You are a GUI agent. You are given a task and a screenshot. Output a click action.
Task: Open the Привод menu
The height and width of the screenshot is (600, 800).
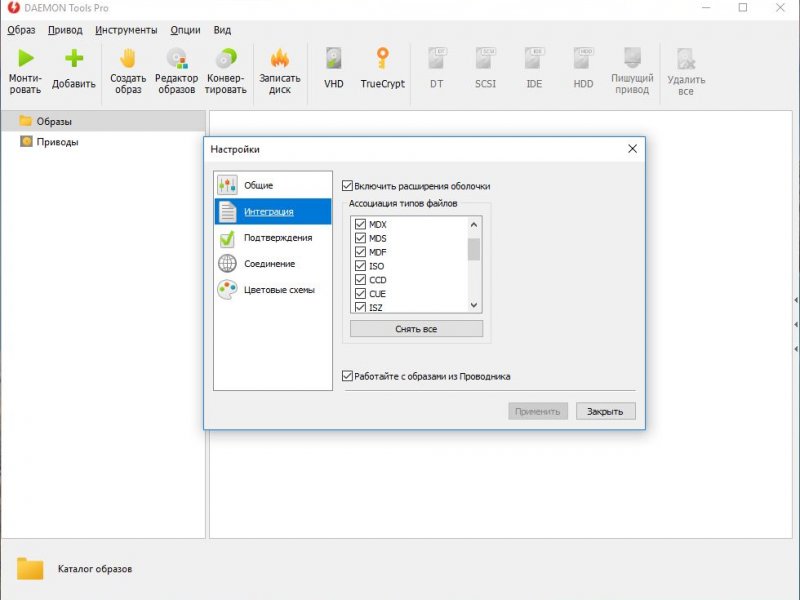(65, 30)
